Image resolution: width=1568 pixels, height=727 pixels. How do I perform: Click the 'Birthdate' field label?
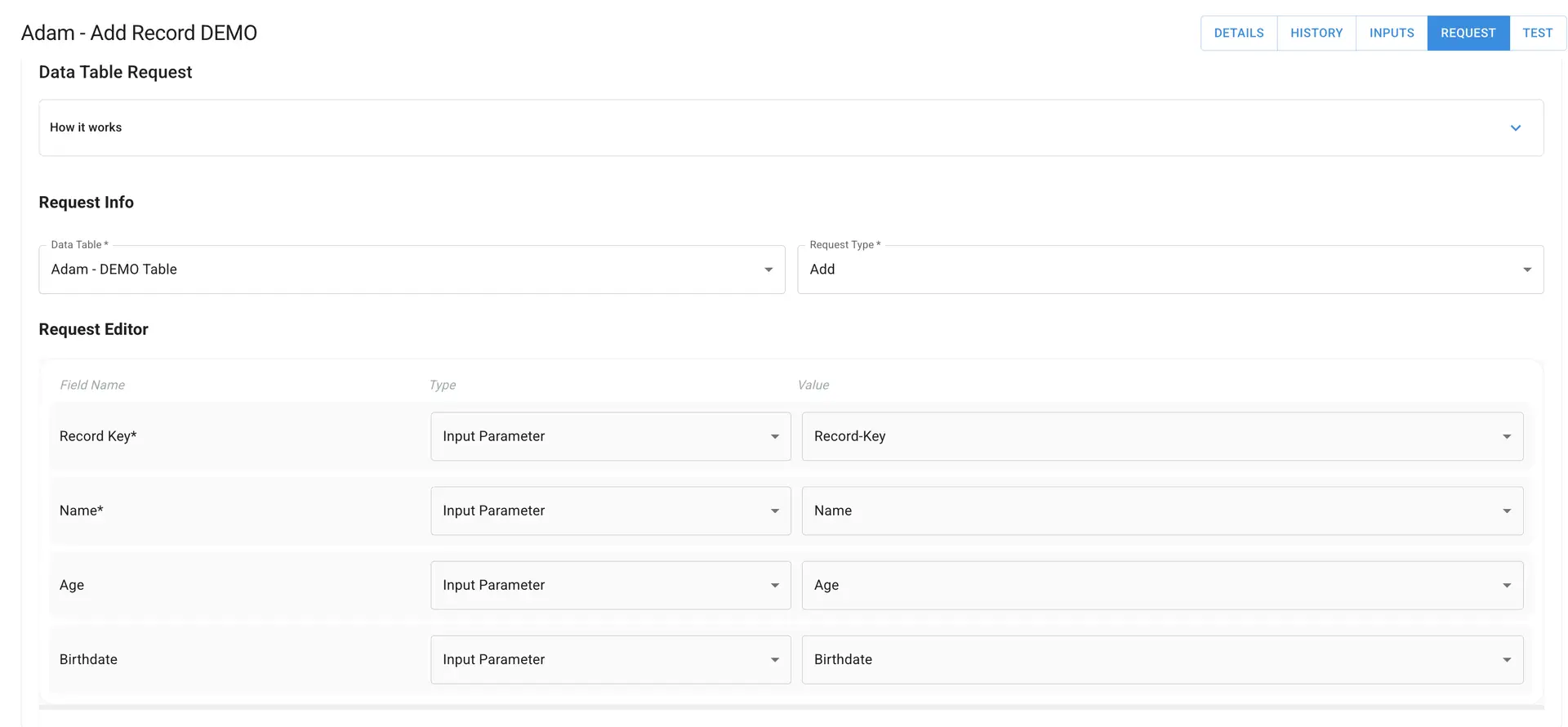(88, 659)
